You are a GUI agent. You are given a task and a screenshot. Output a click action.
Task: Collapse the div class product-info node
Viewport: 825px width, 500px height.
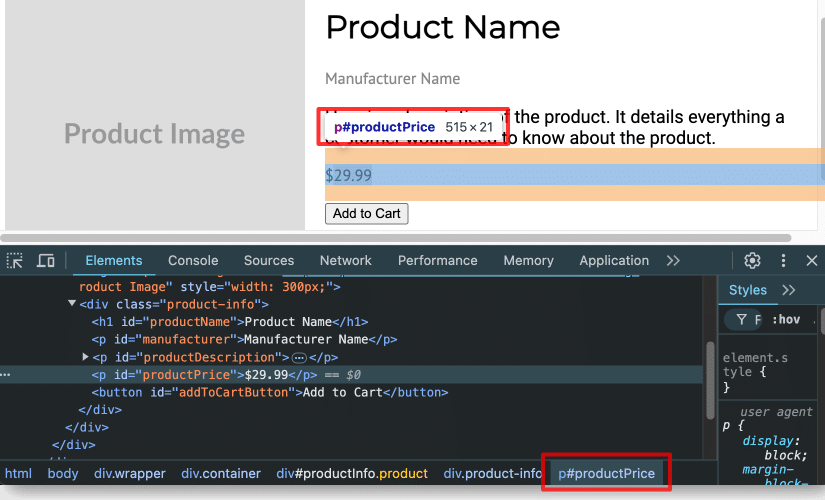pos(72,304)
